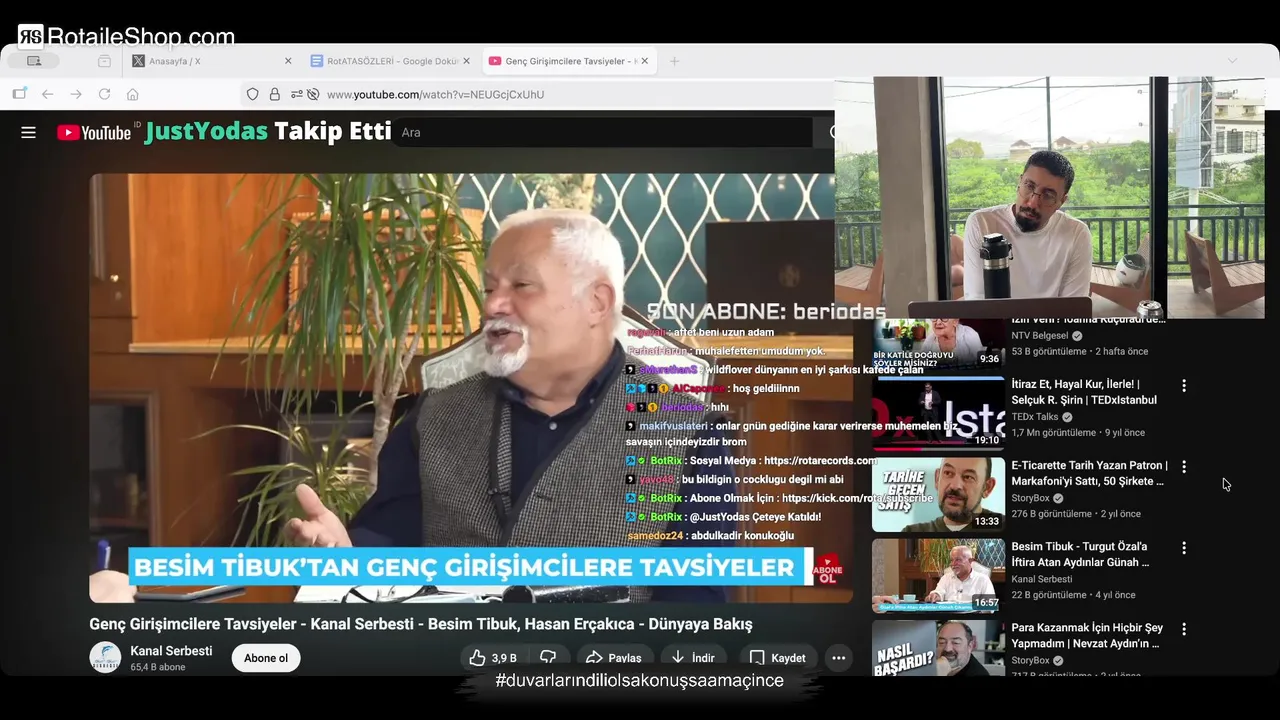Screen dimensions: 1280x720
Task: Open the 9:36 NTV Belgesel video thumbnail
Action: coord(938,343)
